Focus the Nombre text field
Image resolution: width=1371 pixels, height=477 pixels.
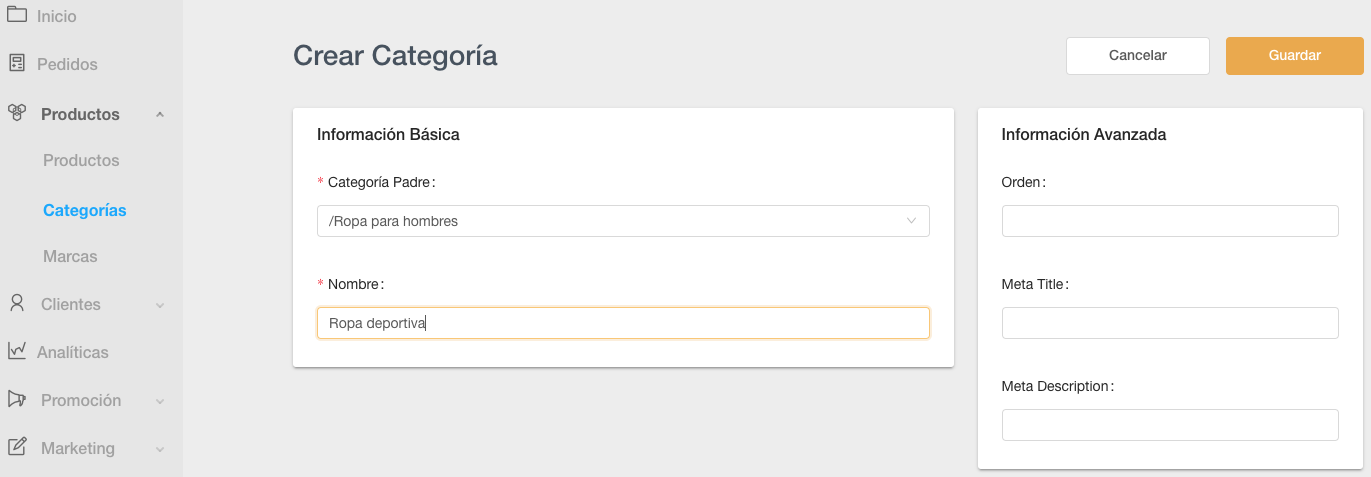pos(622,323)
